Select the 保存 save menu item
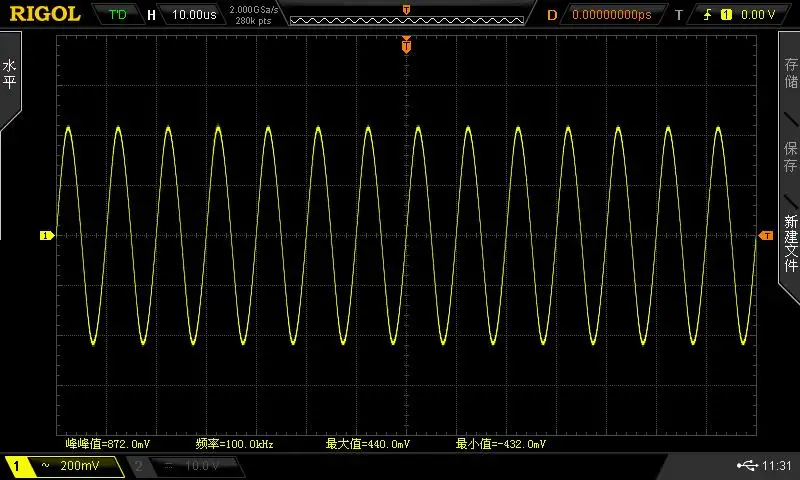Screen dimensions: 800x480 [791, 157]
